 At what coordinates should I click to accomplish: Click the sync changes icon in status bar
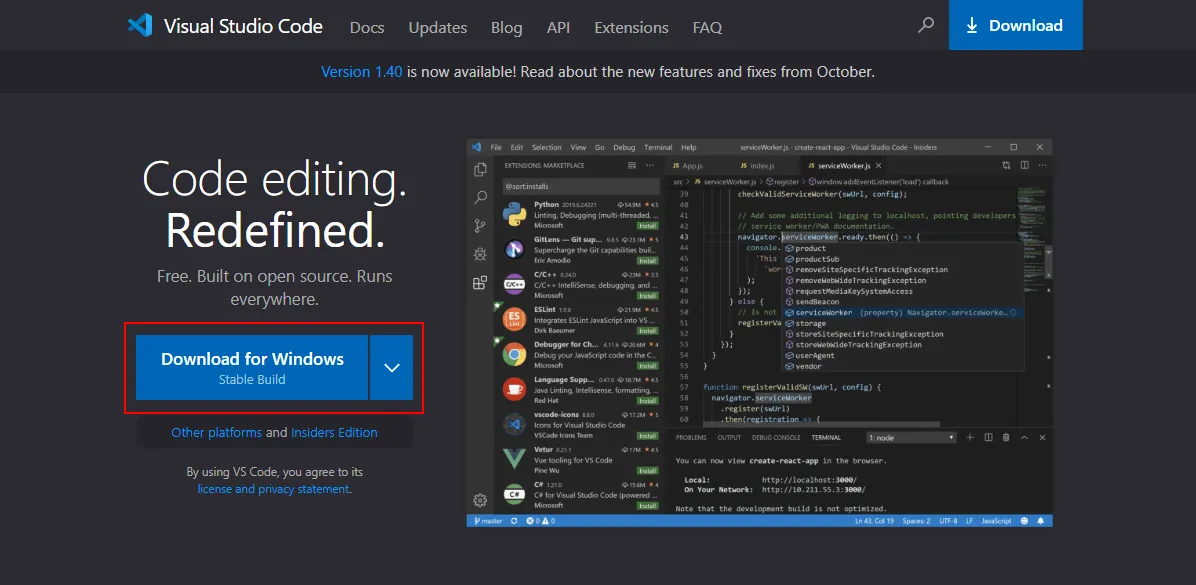pos(514,521)
